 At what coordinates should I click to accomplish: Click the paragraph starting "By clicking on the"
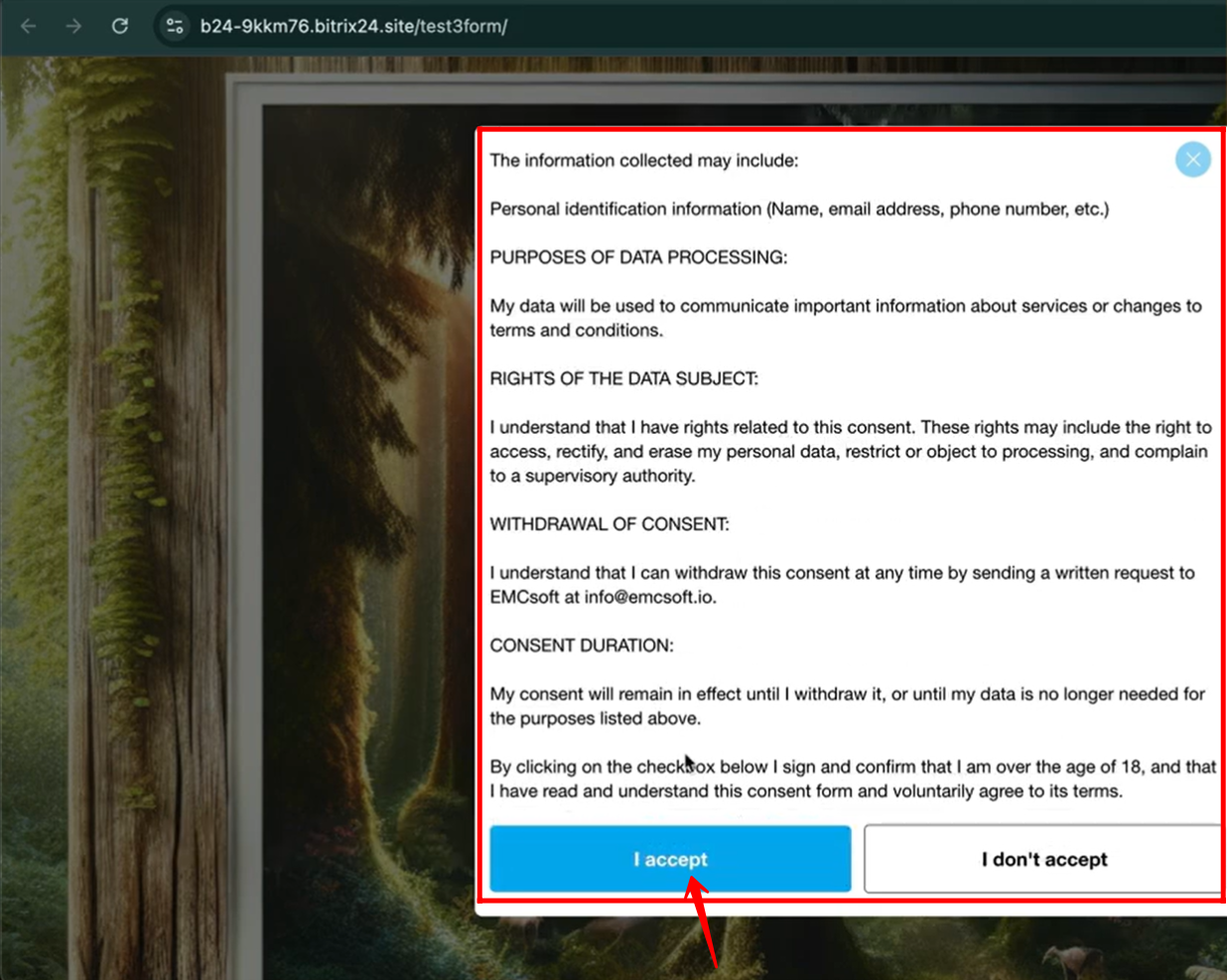click(x=853, y=779)
